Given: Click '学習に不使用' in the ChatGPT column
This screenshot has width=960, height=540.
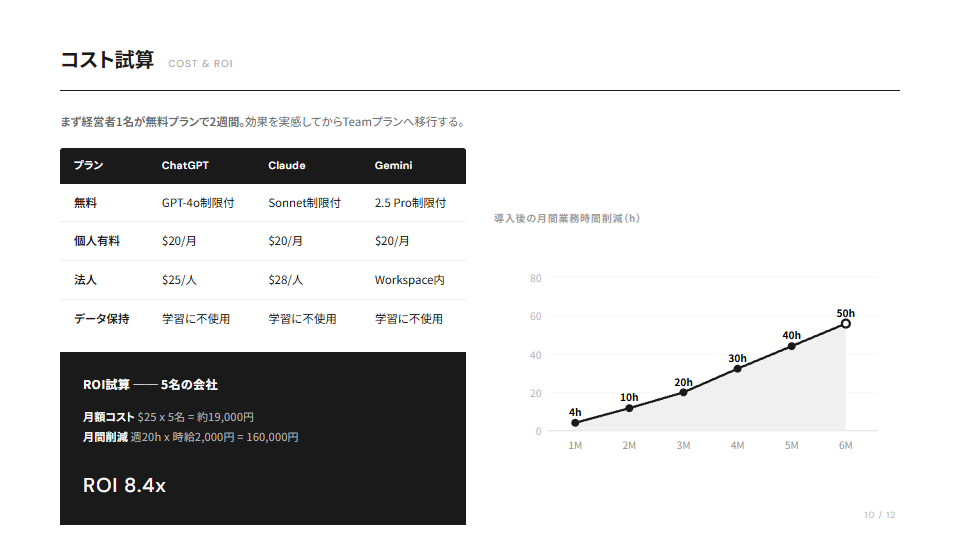Looking at the screenshot, I should point(196,318).
